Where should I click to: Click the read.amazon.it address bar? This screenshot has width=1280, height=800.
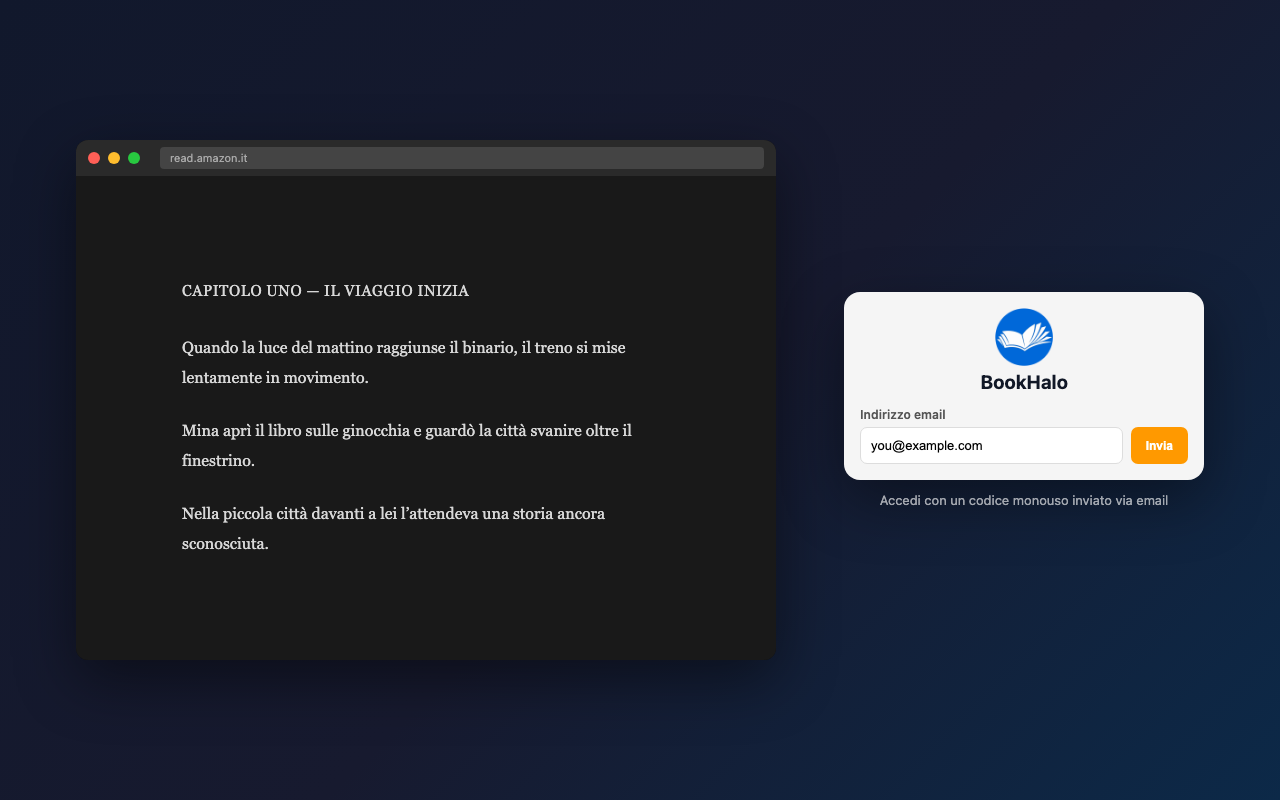(462, 158)
